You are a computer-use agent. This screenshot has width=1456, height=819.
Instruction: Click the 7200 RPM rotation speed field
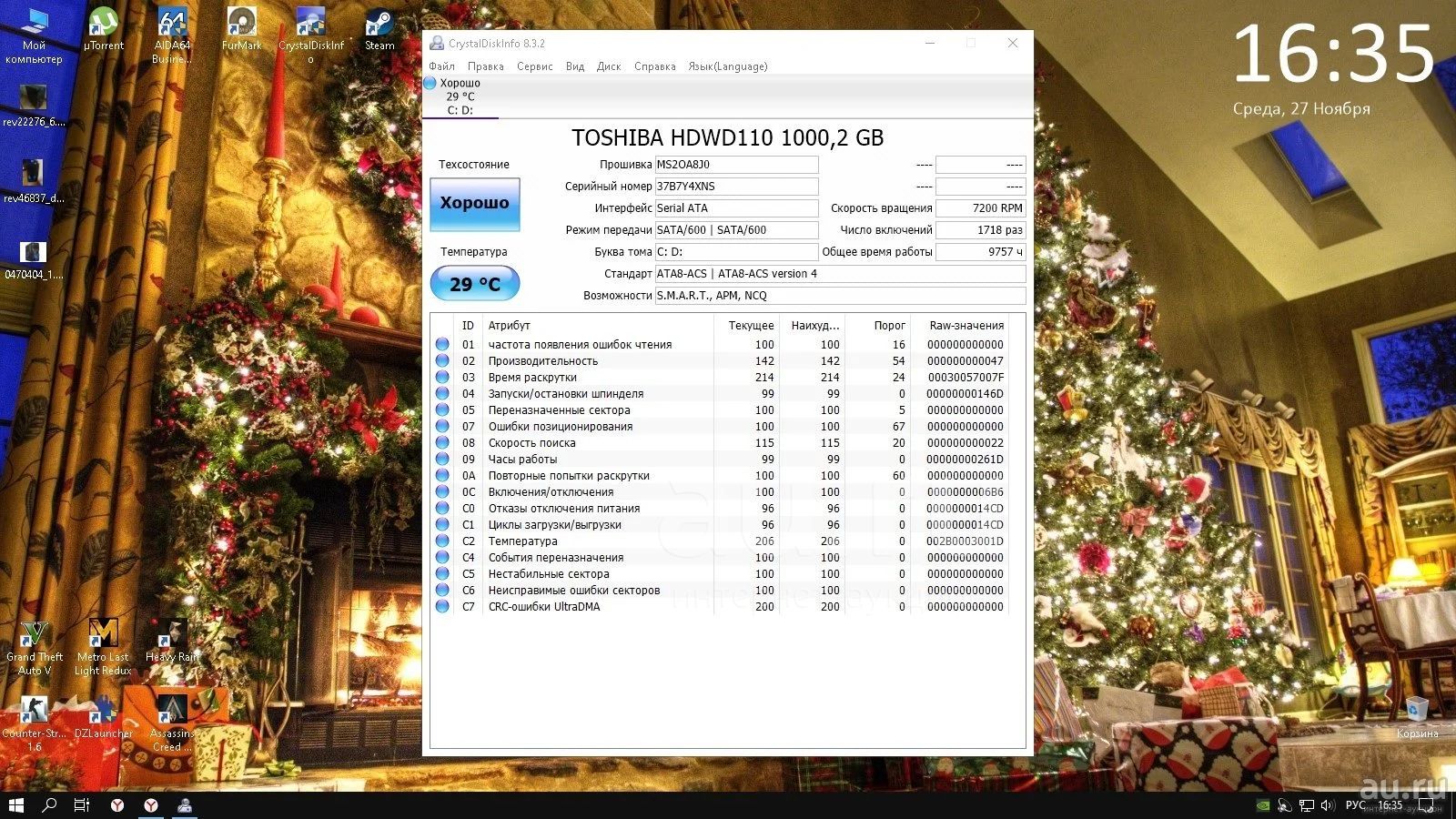981,208
